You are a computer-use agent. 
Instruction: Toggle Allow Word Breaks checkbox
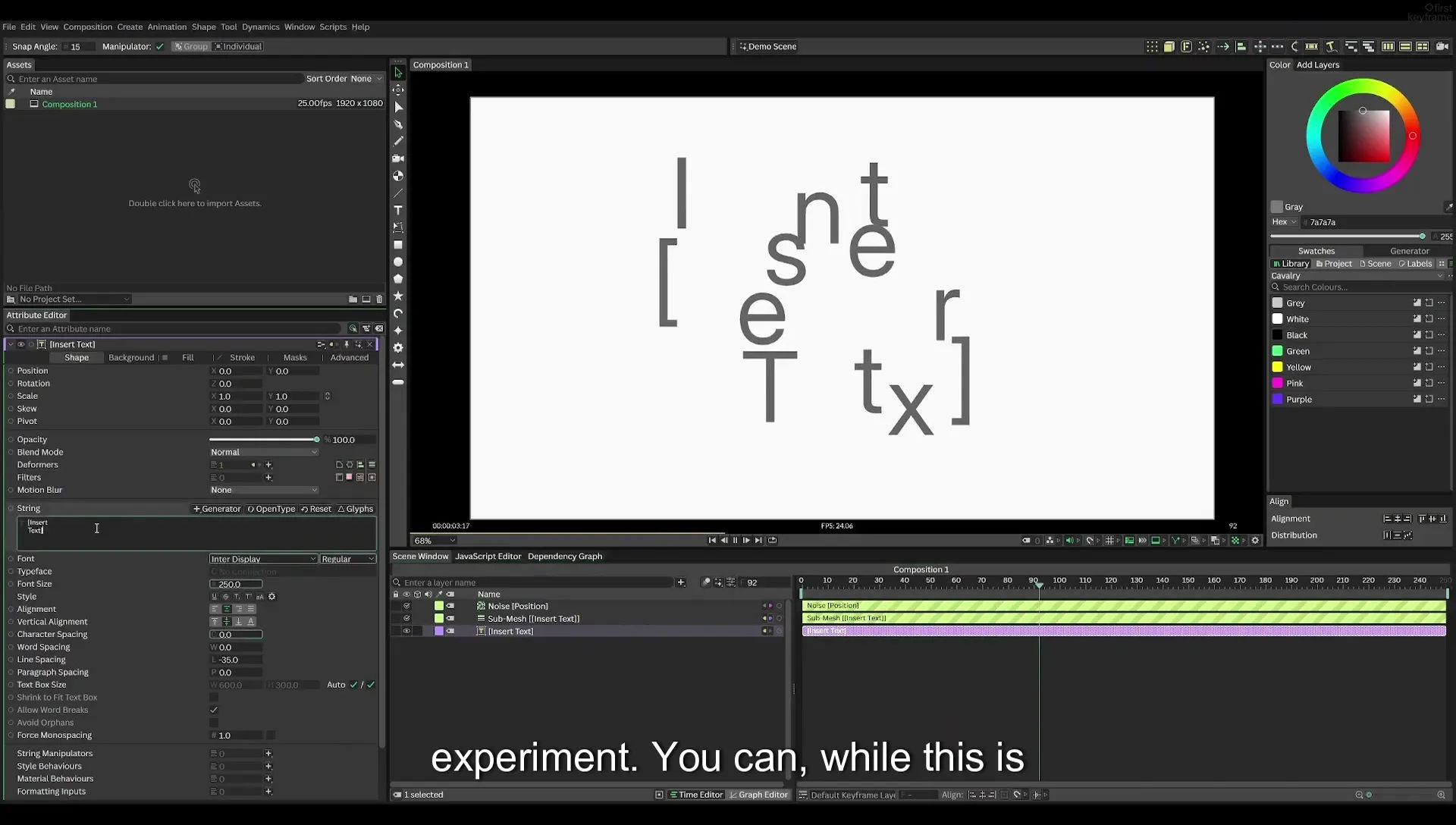[x=214, y=711]
